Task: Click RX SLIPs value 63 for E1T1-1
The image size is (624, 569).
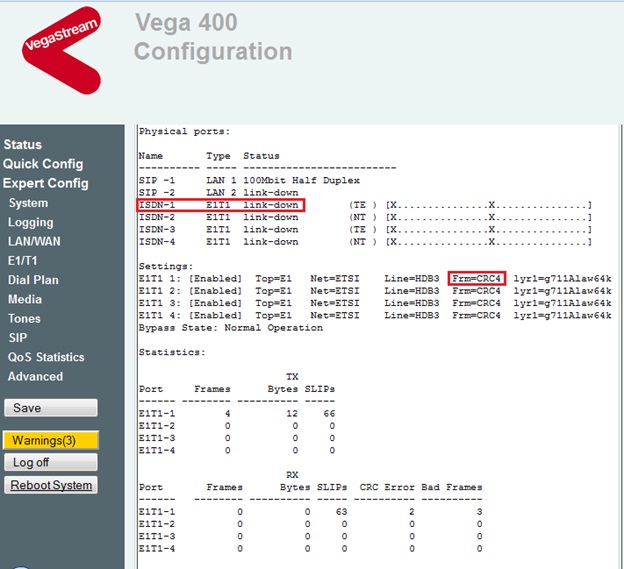Action: coord(341,512)
